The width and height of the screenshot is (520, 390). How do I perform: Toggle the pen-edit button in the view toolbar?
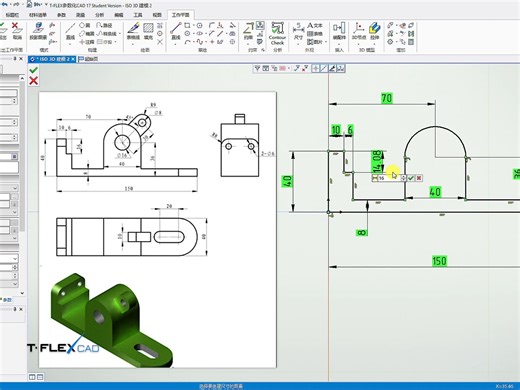pos(332,68)
